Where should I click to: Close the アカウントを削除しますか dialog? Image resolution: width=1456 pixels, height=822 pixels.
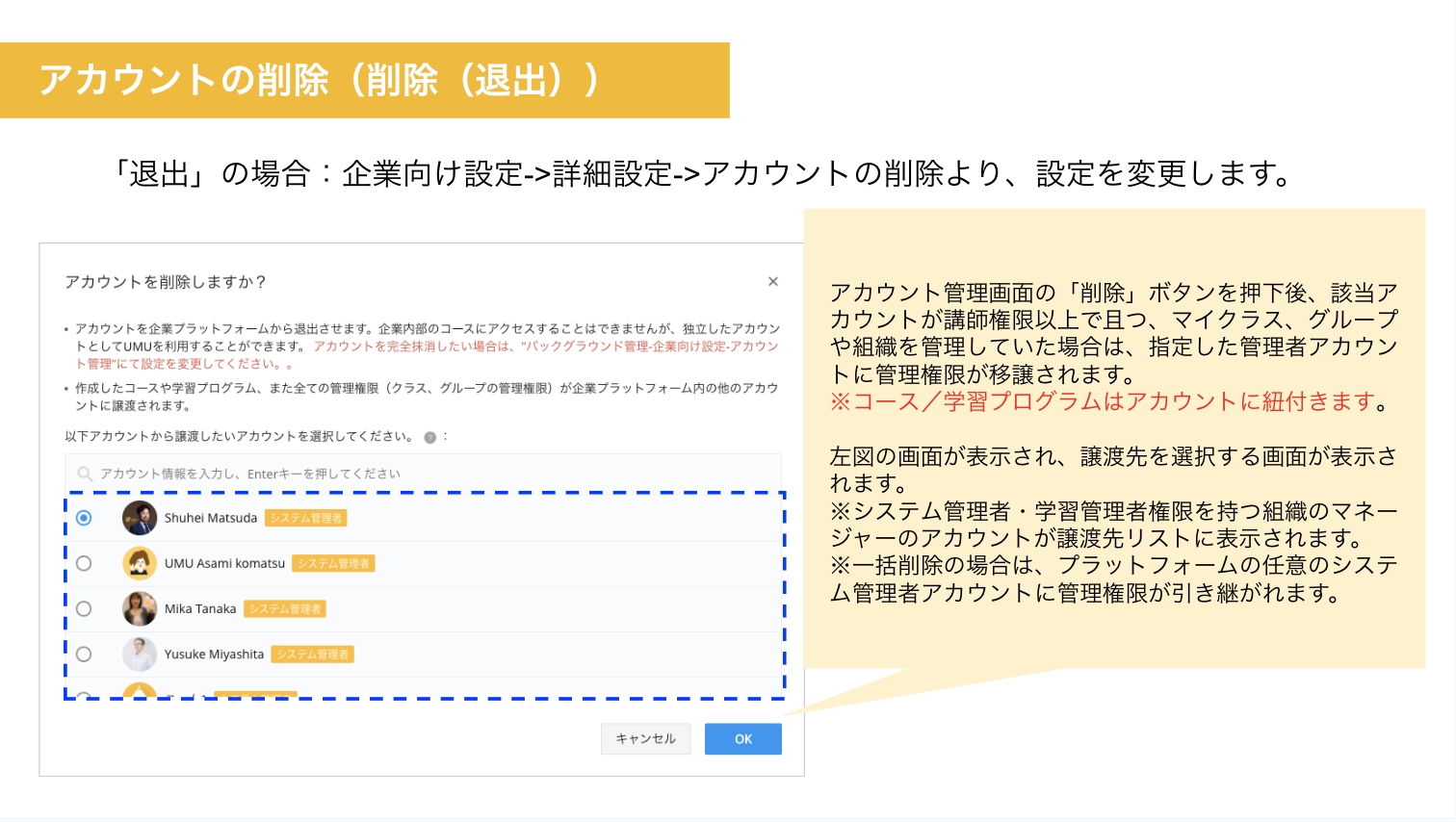click(772, 282)
